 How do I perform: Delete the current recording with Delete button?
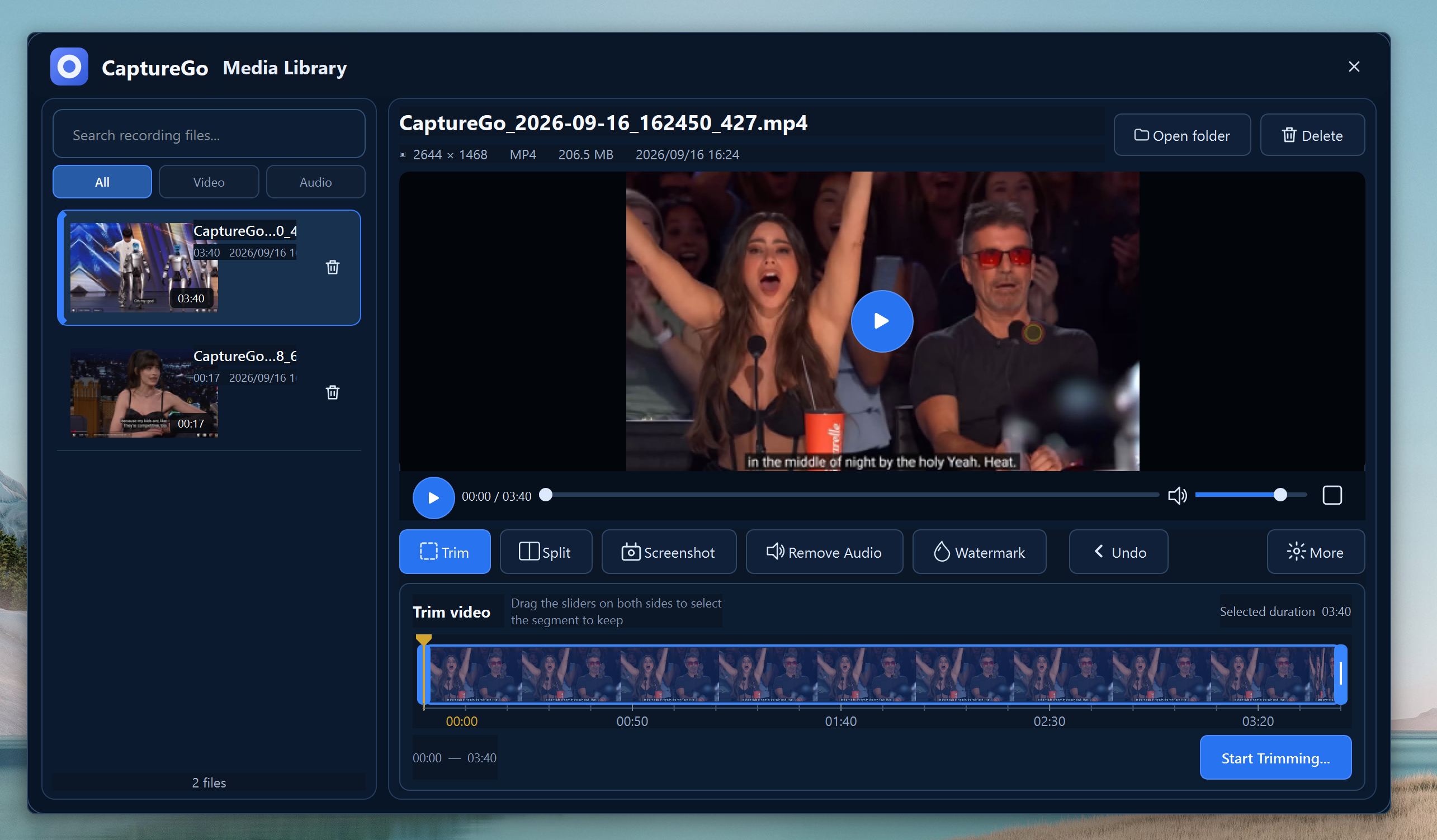[x=1312, y=135]
